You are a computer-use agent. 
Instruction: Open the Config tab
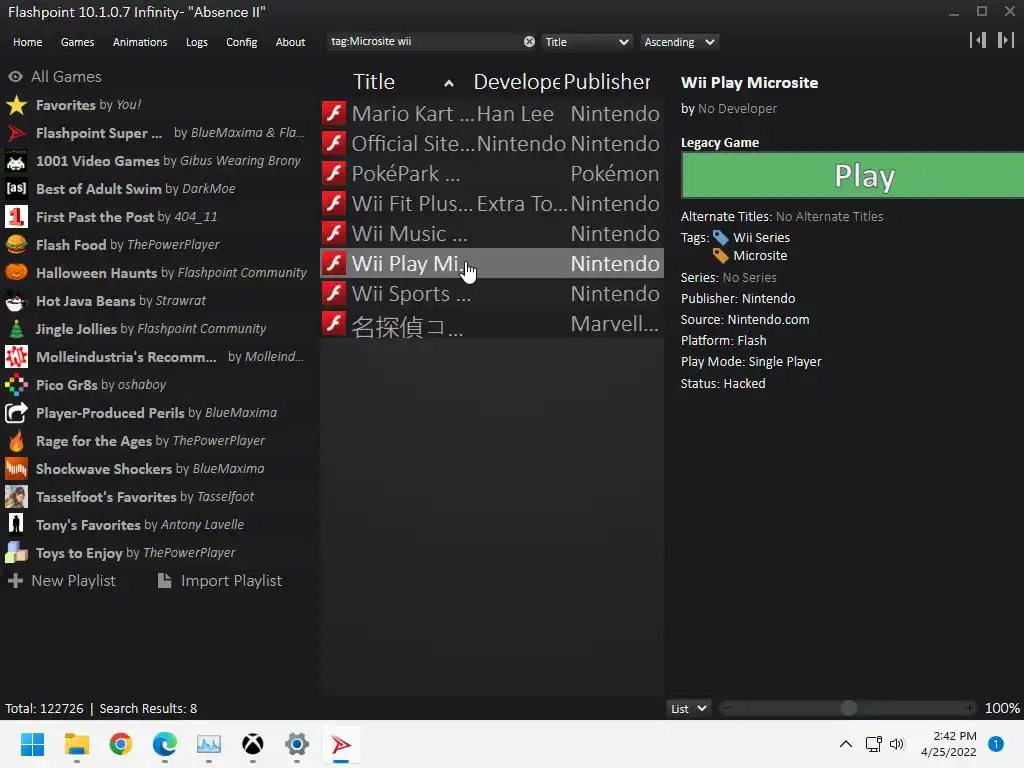(242, 42)
